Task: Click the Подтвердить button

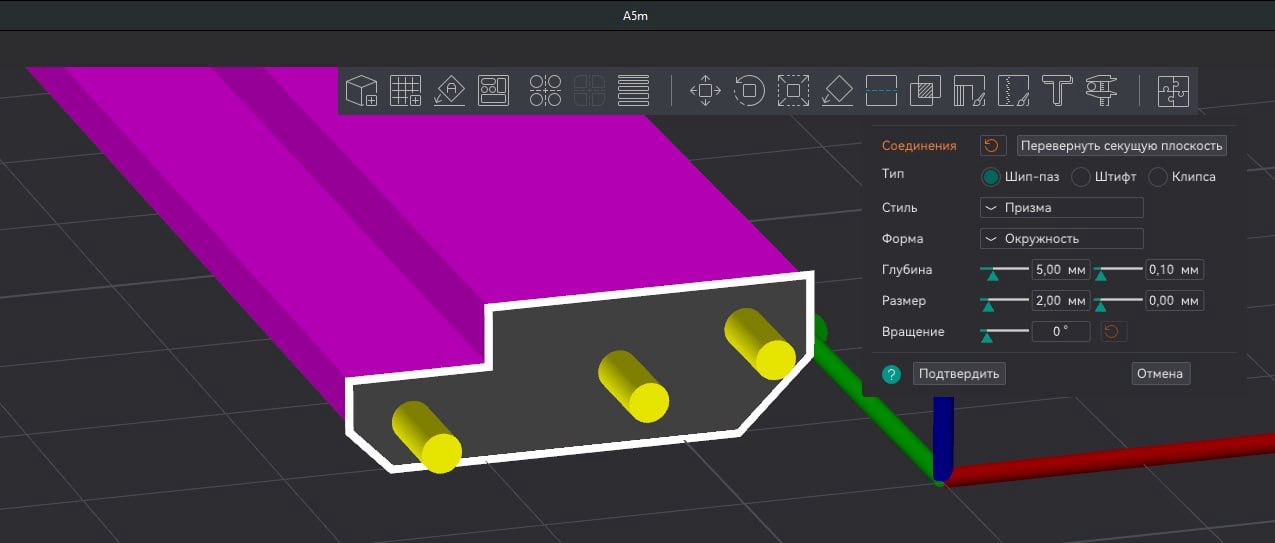Action: 959,374
